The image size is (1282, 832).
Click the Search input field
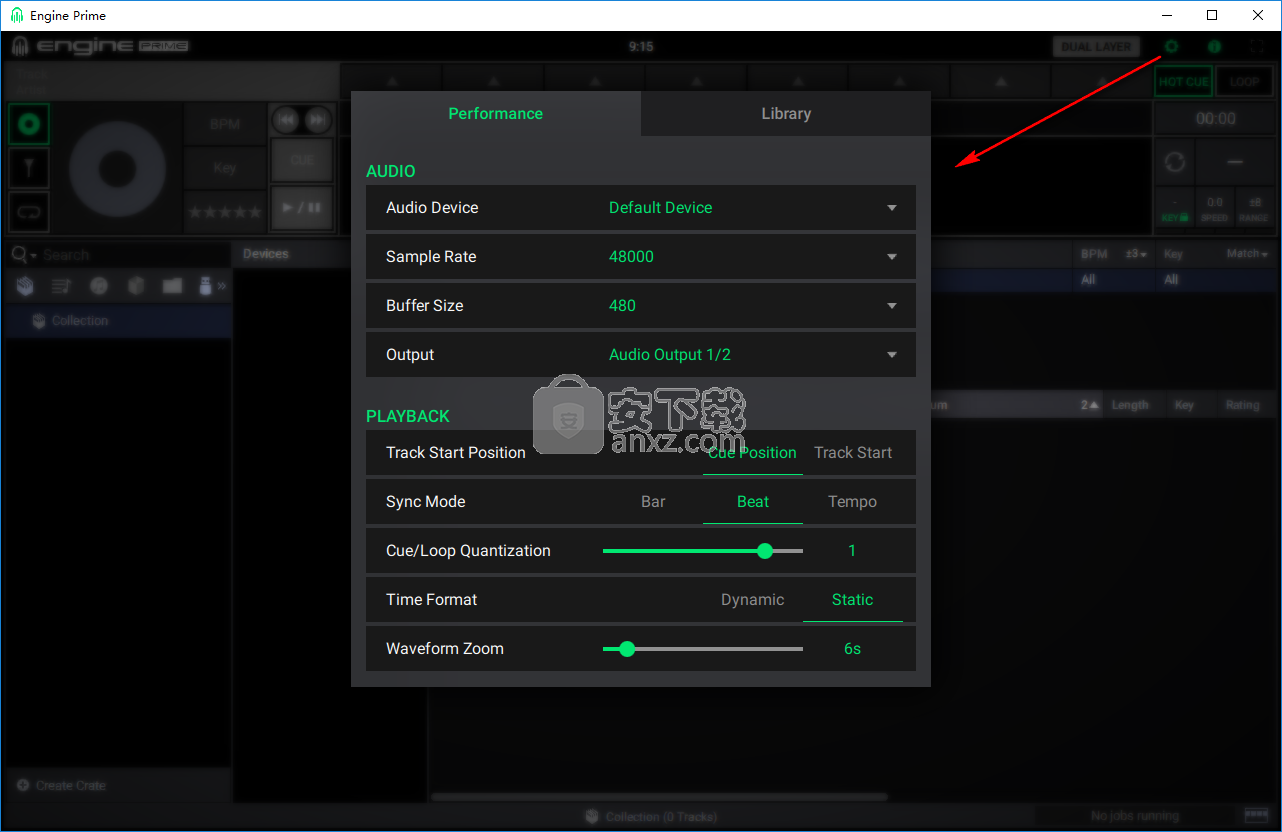pyautogui.click(x=135, y=255)
